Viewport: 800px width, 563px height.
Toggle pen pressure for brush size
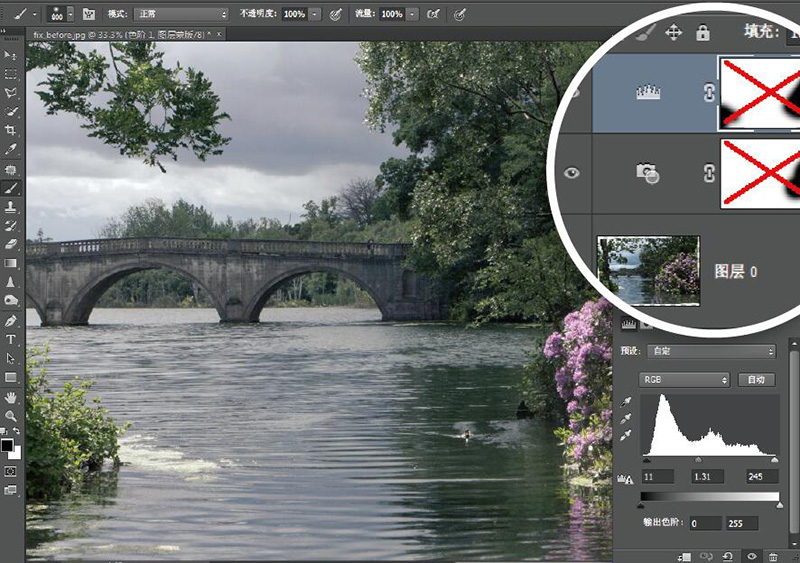pyautogui.click(x=459, y=14)
